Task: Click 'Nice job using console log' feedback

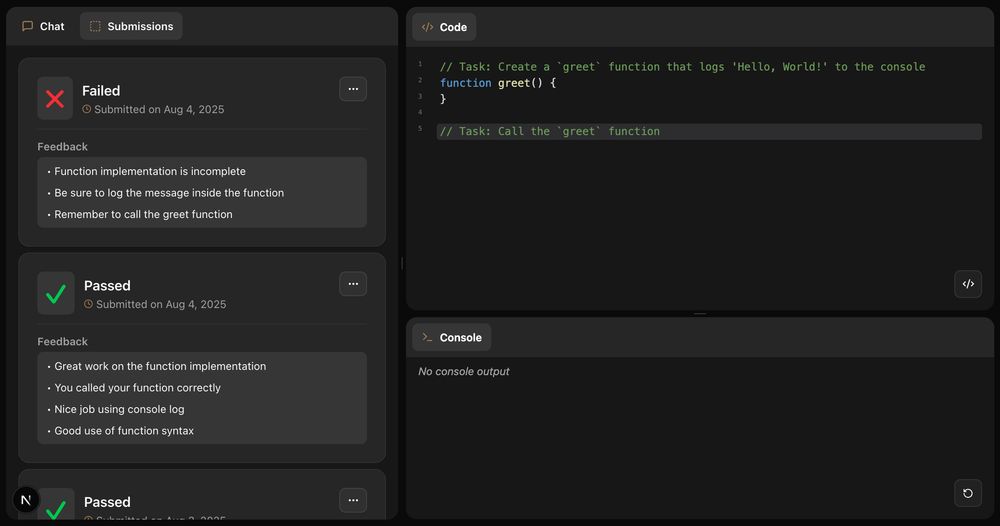Action: point(119,409)
